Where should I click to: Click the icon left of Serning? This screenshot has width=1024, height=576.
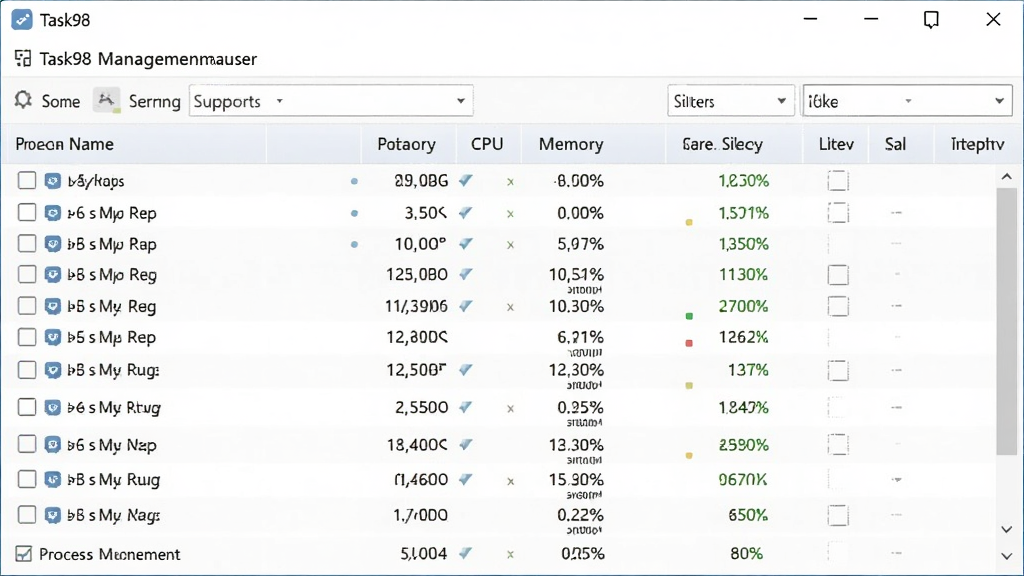point(106,101)
